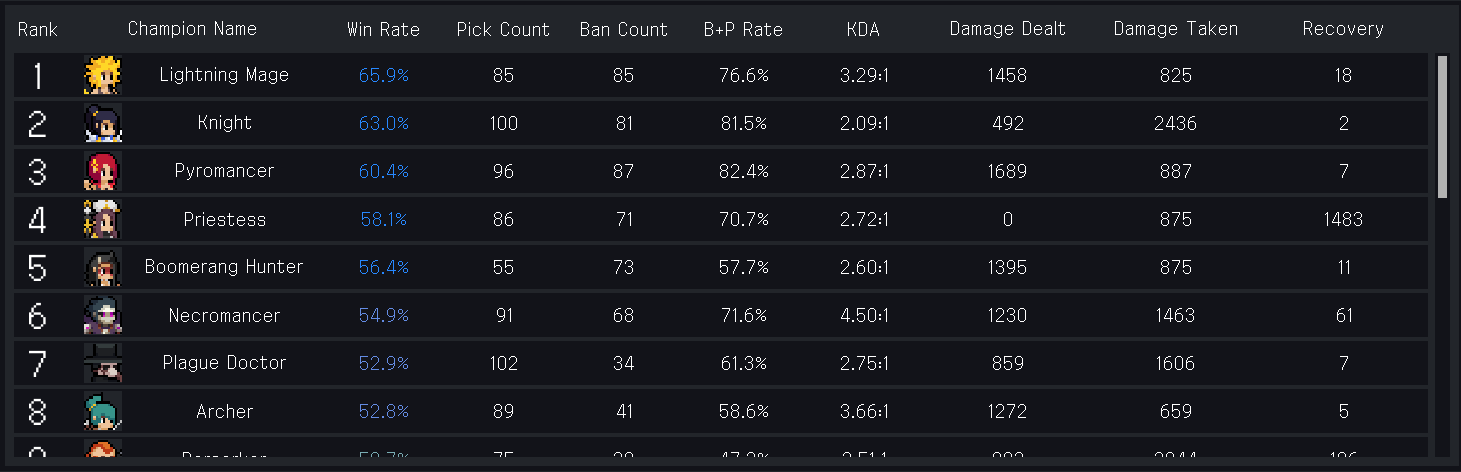Click the Lightning Mage champion portrait
Image resolution: width=1461 pixels, height=472 pixels.
(x=102, y=75)
